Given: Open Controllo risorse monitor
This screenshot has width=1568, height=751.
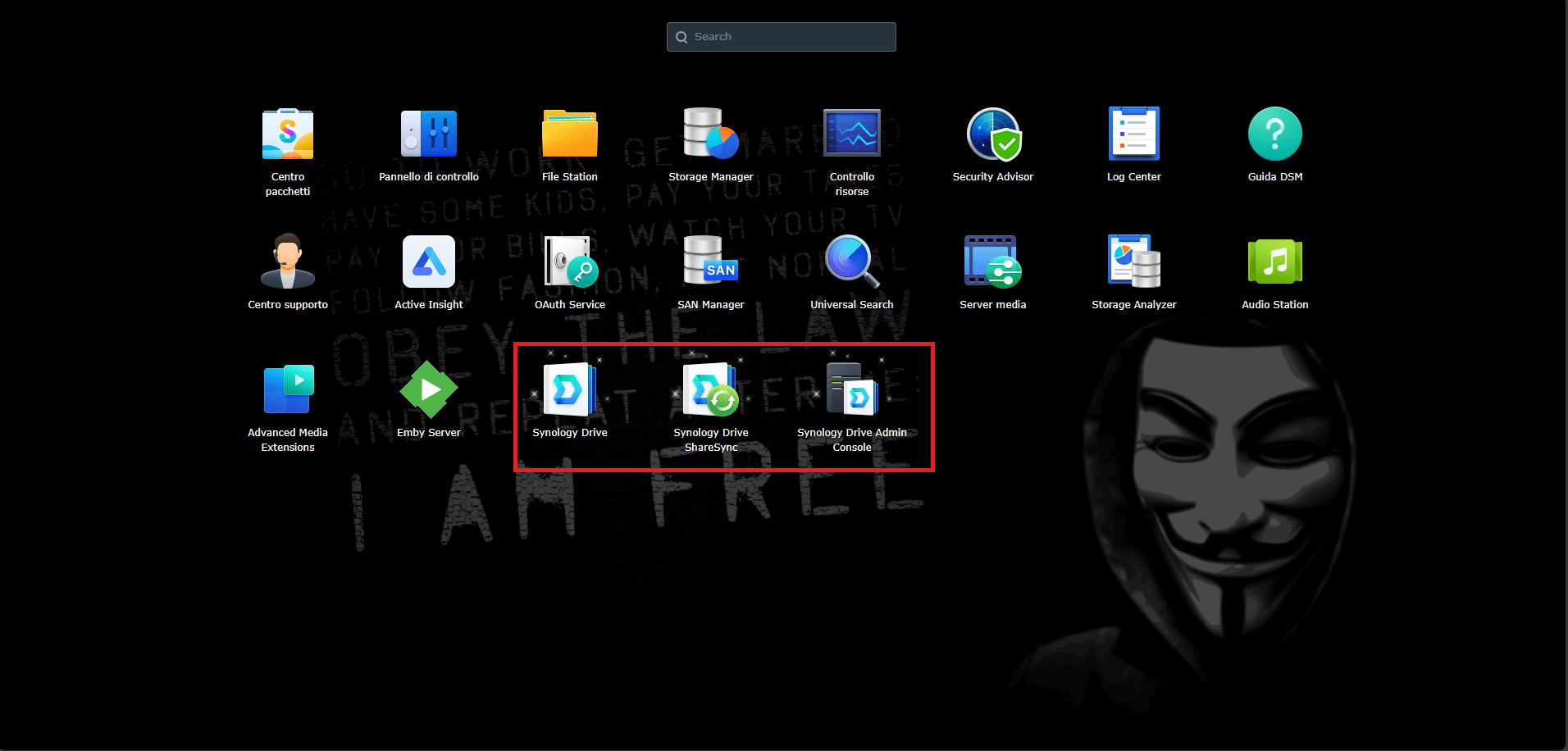Looking at the screenshot, I should 852,134.
